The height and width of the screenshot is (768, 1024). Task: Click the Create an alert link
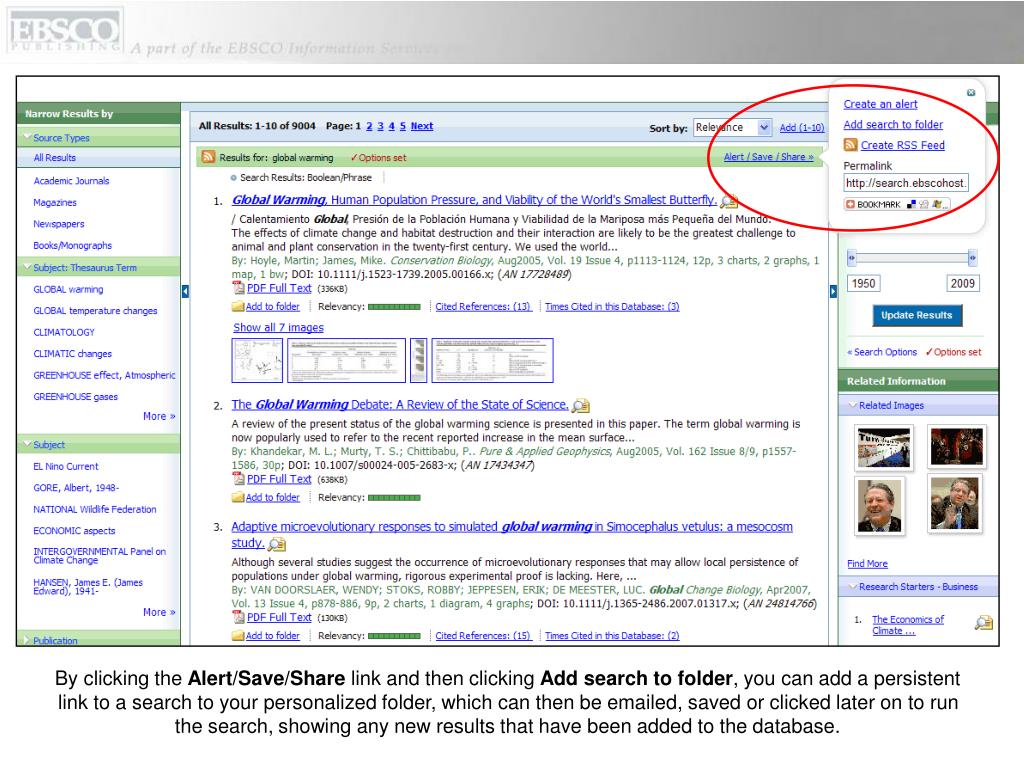(x=880, y=104)
